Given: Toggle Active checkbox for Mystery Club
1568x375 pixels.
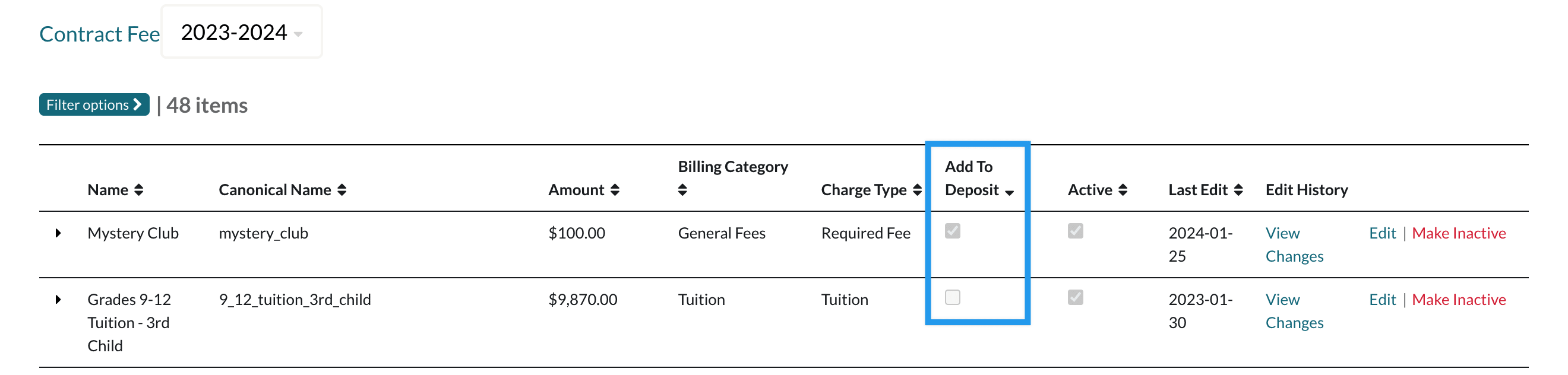Looking at the screenshot, I should pyautogui.click(x=1076, y=231).
